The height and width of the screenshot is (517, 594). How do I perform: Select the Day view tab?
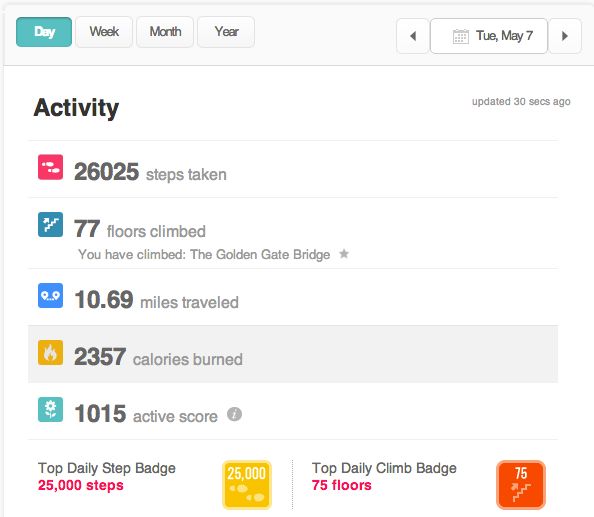44,32
